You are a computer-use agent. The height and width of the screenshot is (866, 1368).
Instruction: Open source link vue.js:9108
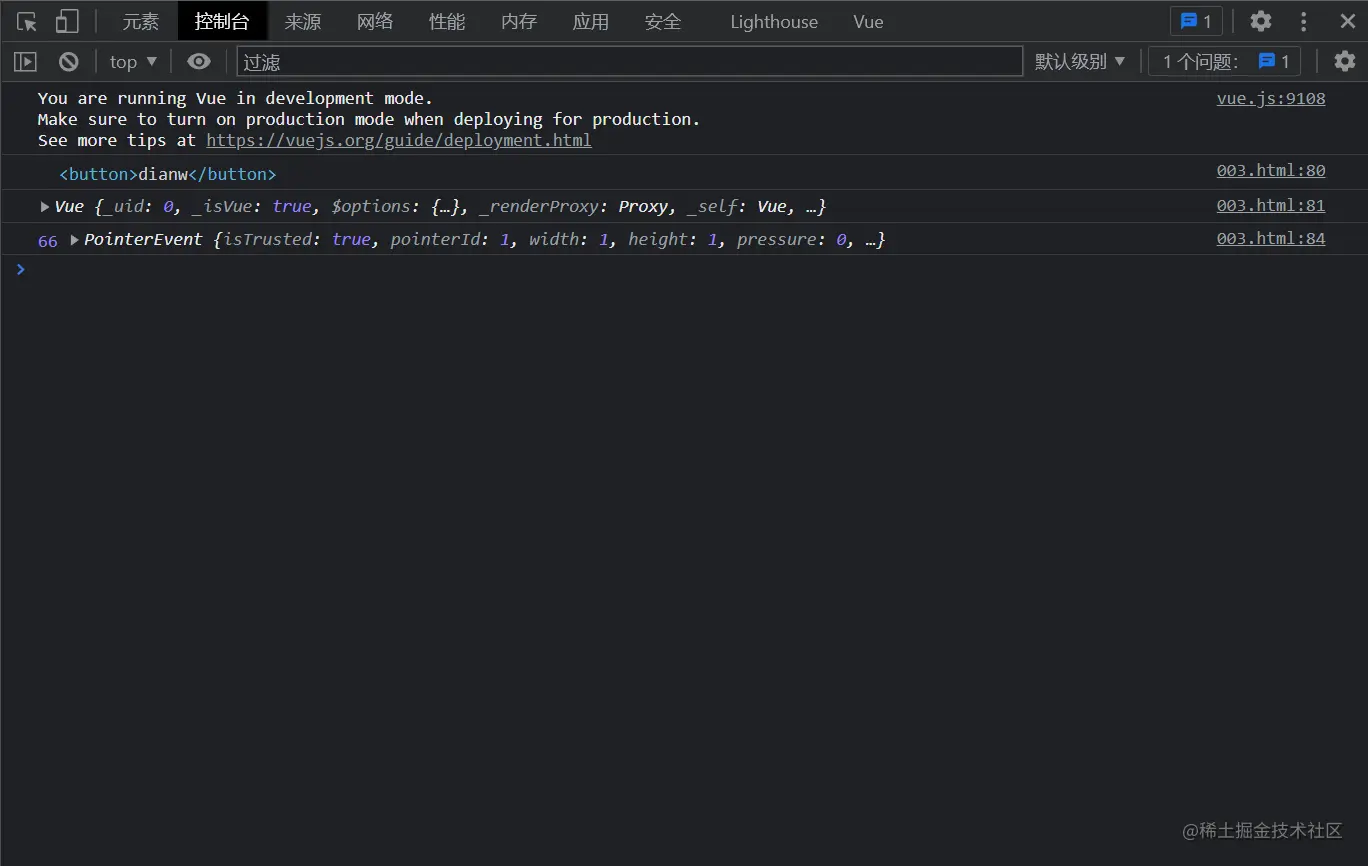pos(1271,98)
